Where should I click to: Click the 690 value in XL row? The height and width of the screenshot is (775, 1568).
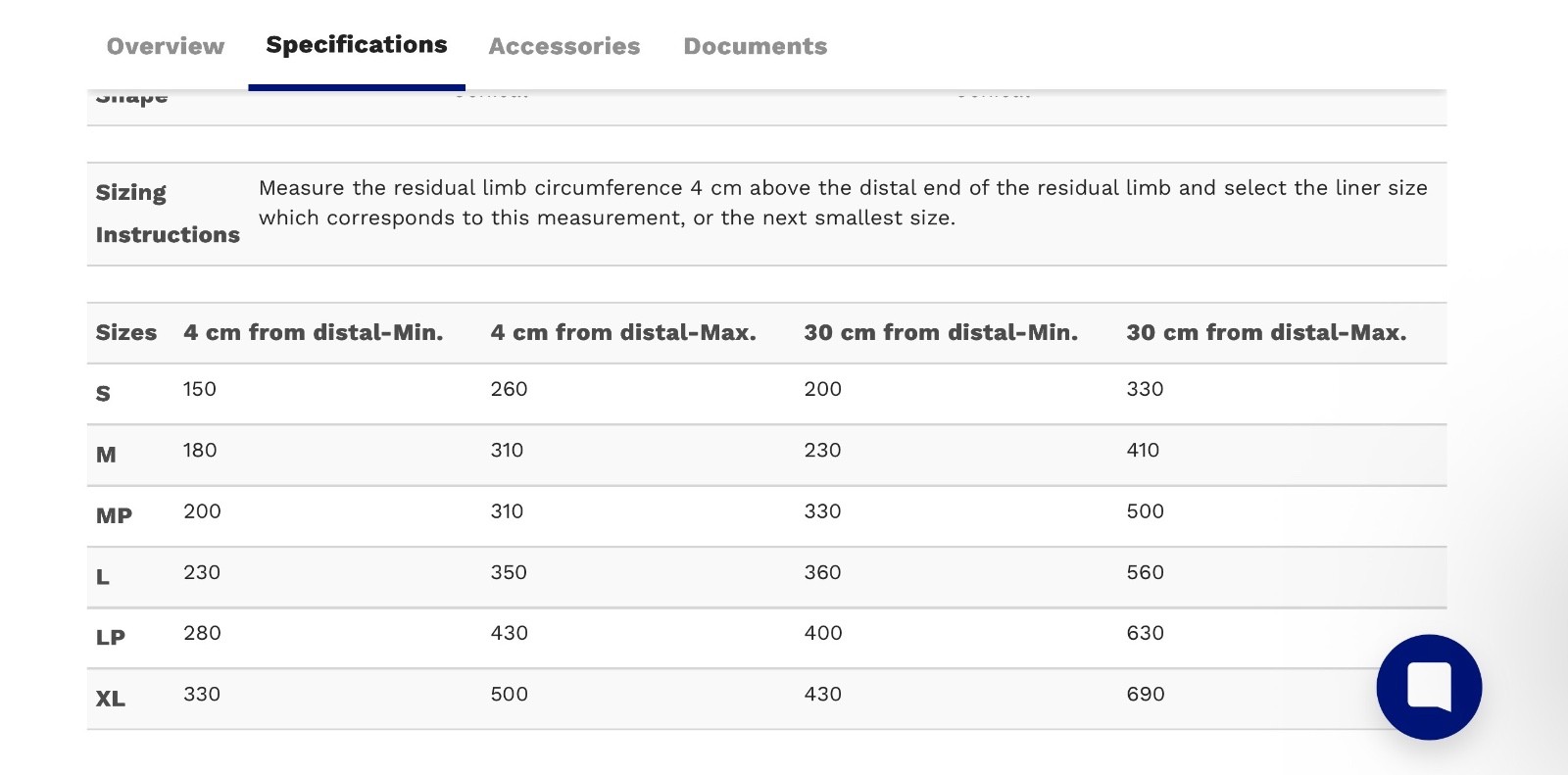1146,694
